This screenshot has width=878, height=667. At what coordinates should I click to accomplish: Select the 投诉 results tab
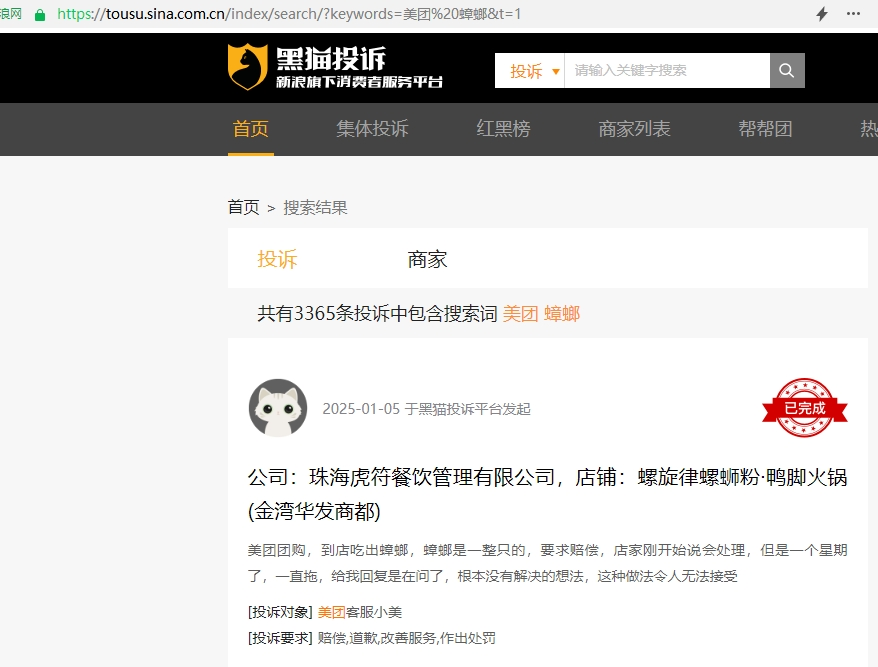277,259
